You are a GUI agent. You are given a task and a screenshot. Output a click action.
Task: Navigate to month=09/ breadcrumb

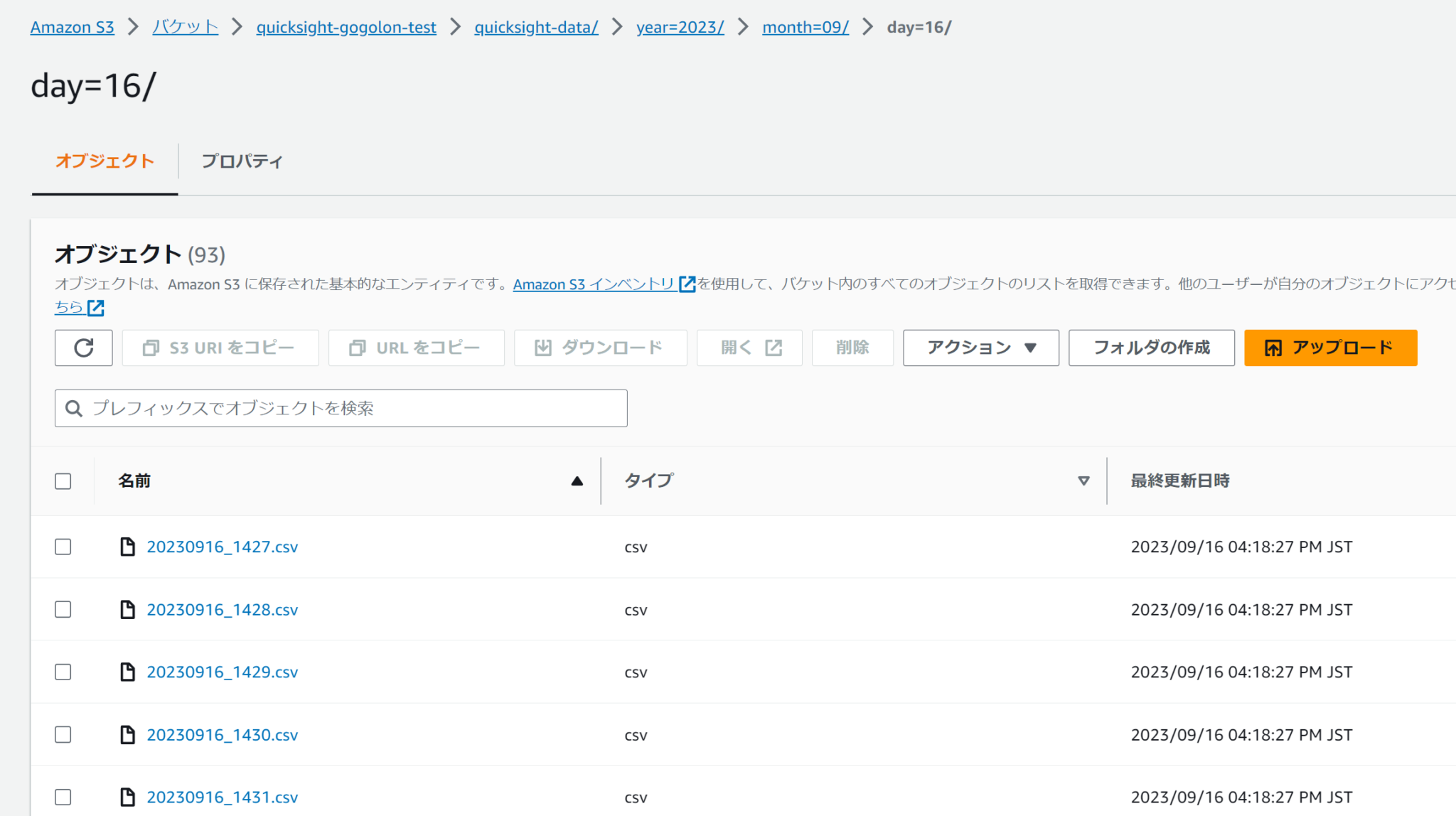(805, 27)
